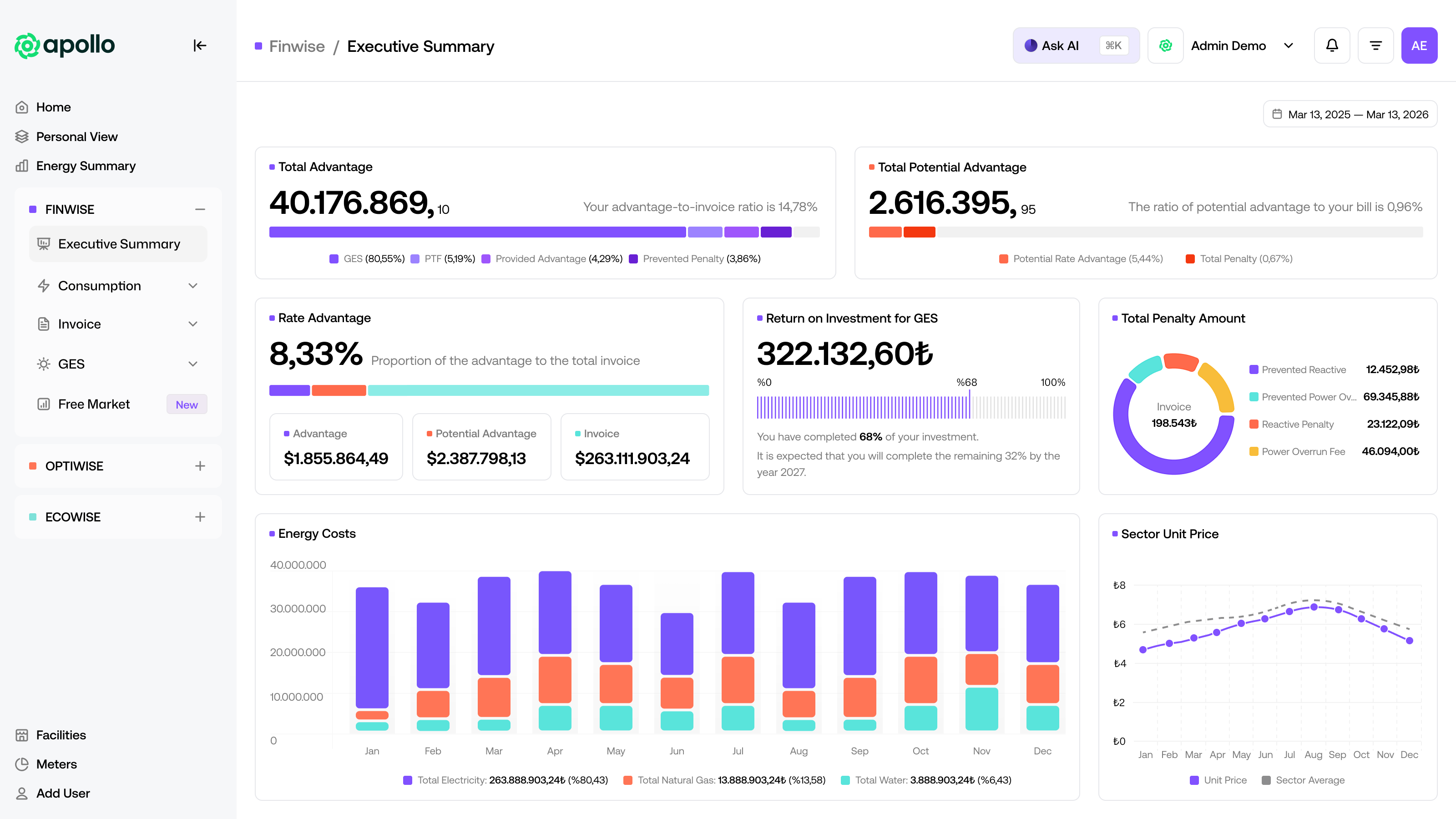This screenshot has height=819, width=1456.
Task: Open the date range picker
Action: 1350,114
